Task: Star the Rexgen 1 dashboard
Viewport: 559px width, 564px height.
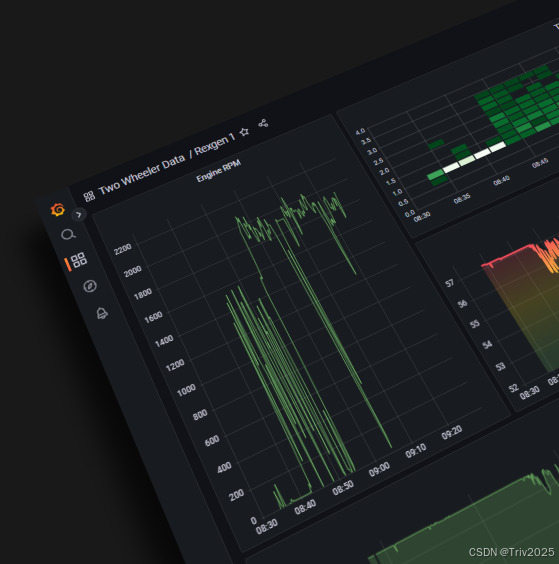Action: [x=244, y=132]
